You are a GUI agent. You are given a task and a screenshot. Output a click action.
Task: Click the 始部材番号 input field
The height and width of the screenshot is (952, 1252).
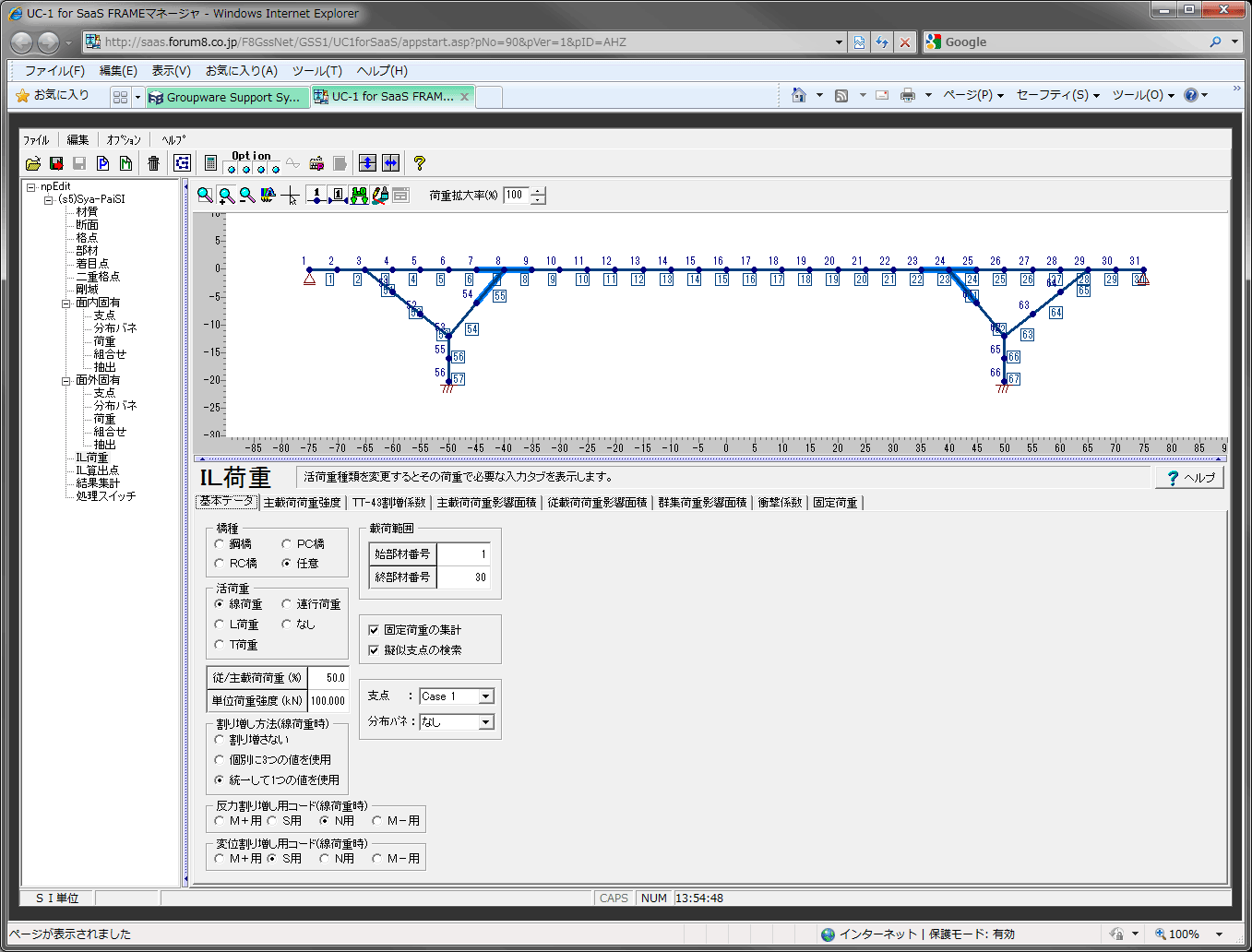click(x=463, y=554)
